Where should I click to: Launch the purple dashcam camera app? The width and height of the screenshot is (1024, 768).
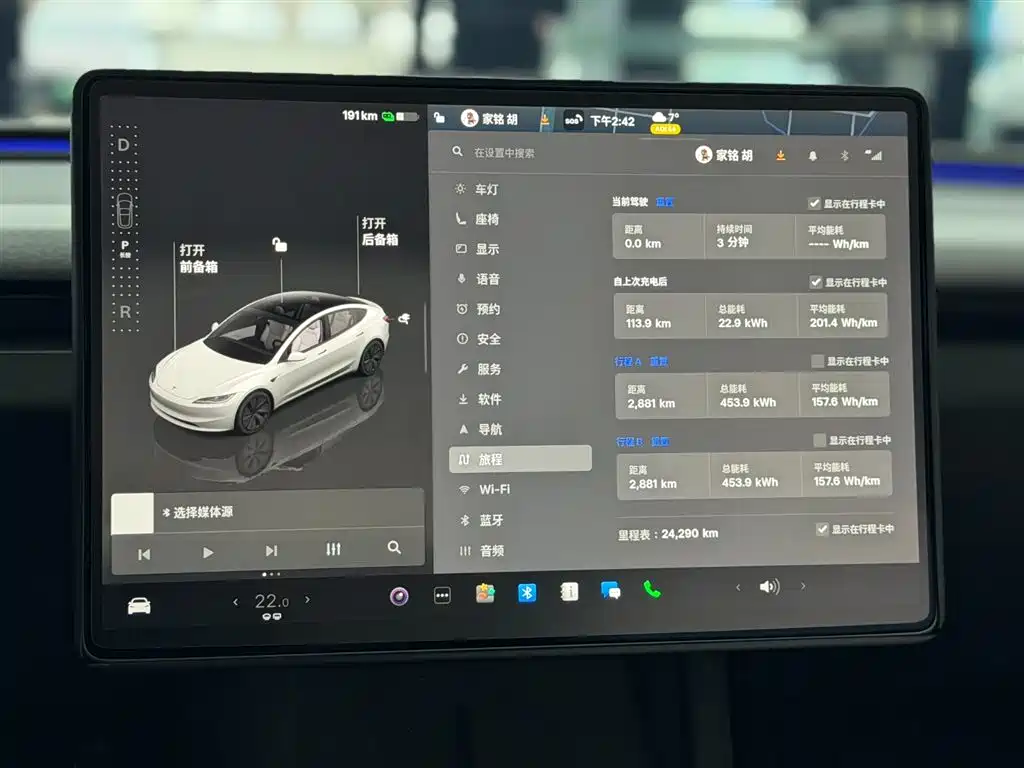coord(399,596)
